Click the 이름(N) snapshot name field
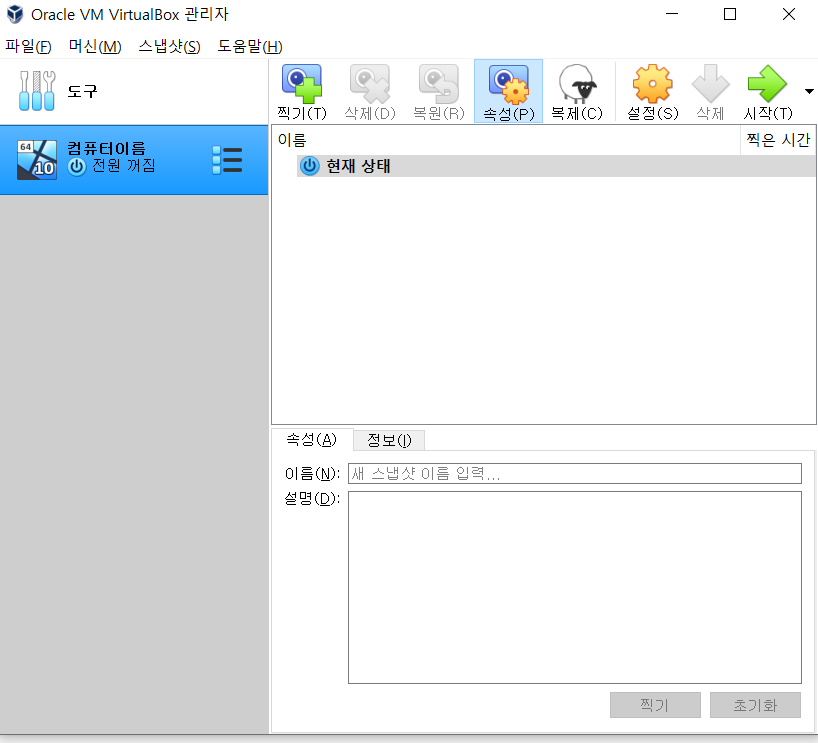Screen dimensions: 818x743 [574, 473]
